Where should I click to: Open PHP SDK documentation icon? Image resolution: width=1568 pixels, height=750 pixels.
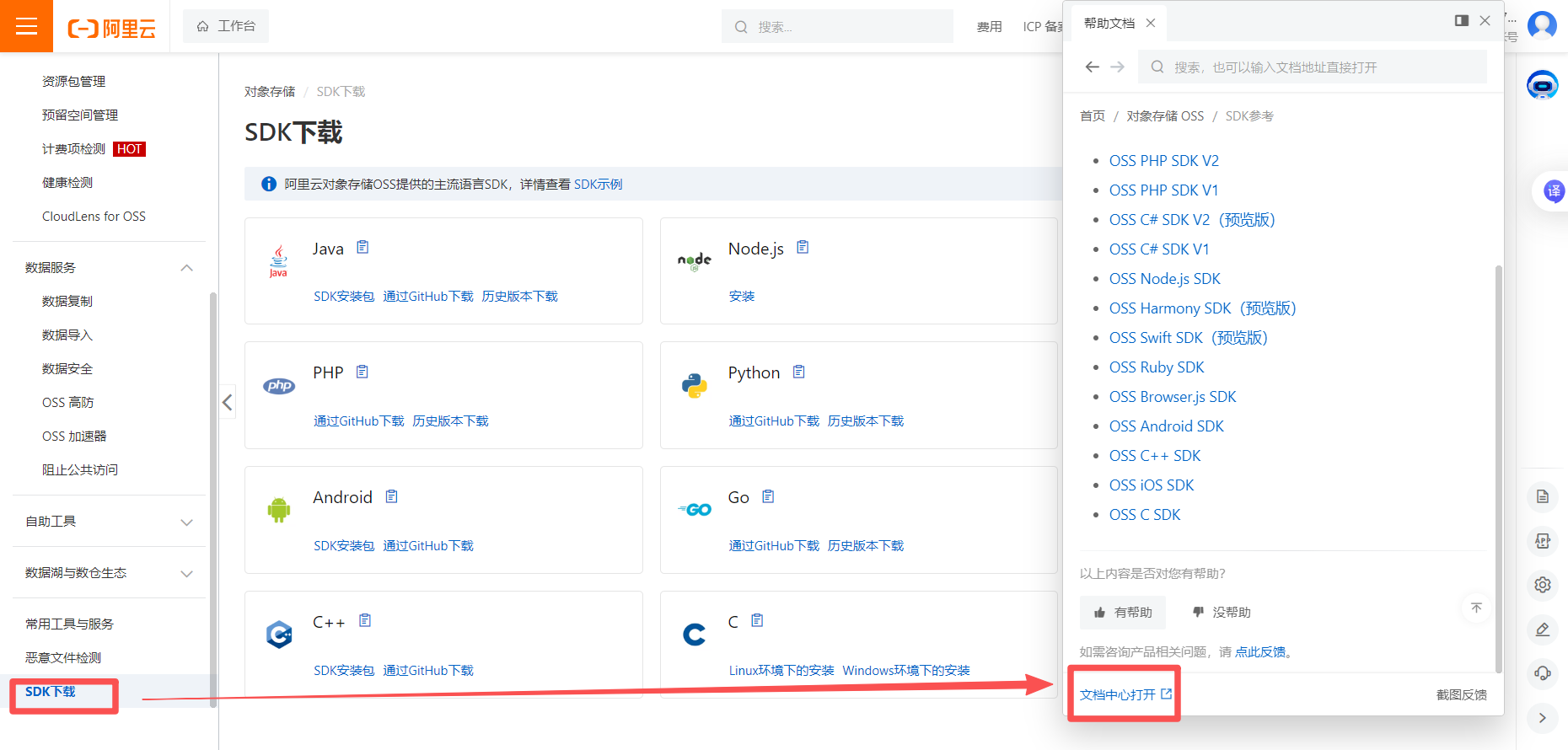coord(362,372)
